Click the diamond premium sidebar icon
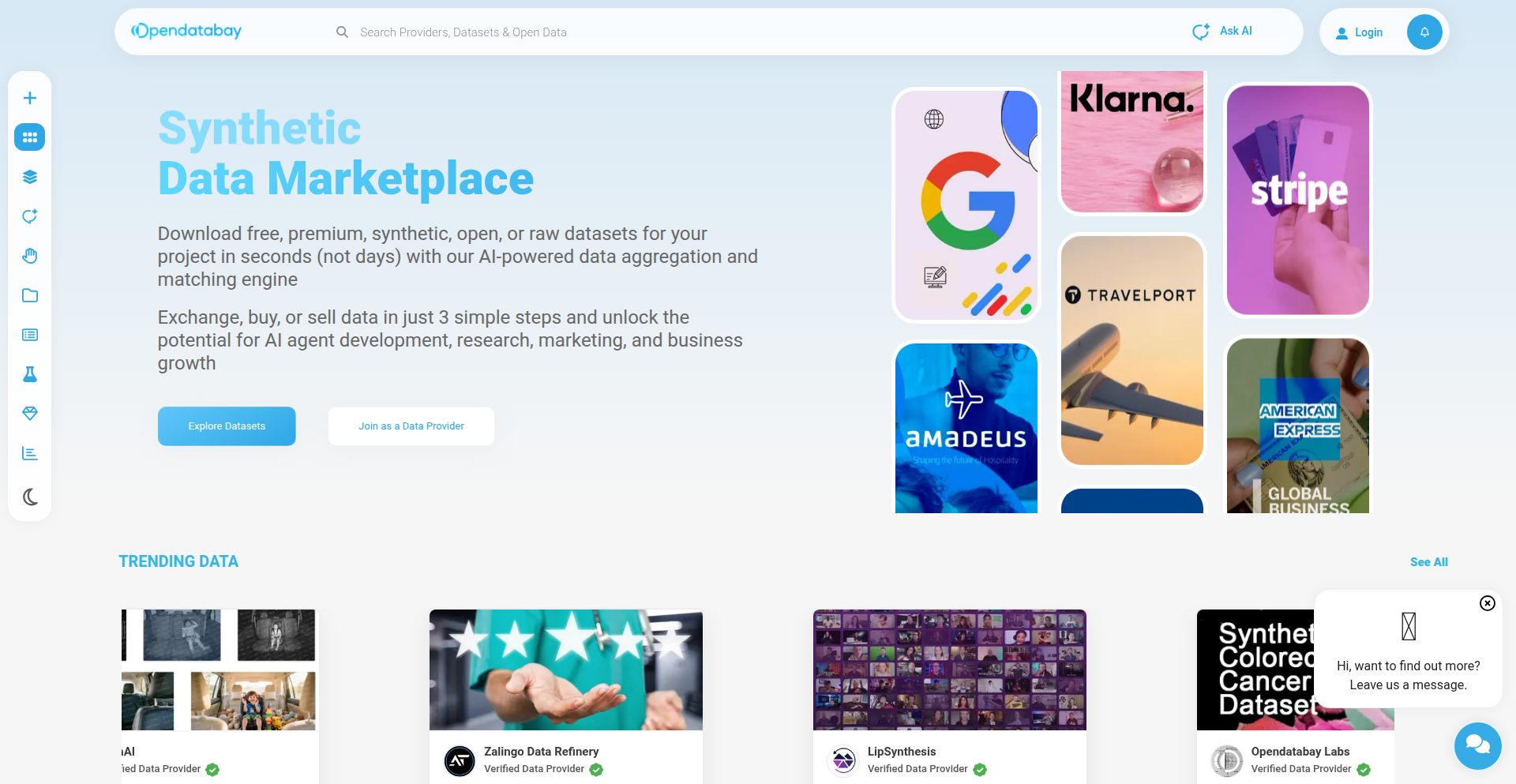Screen dimensions: 1516x784 (x=30, y=414)
